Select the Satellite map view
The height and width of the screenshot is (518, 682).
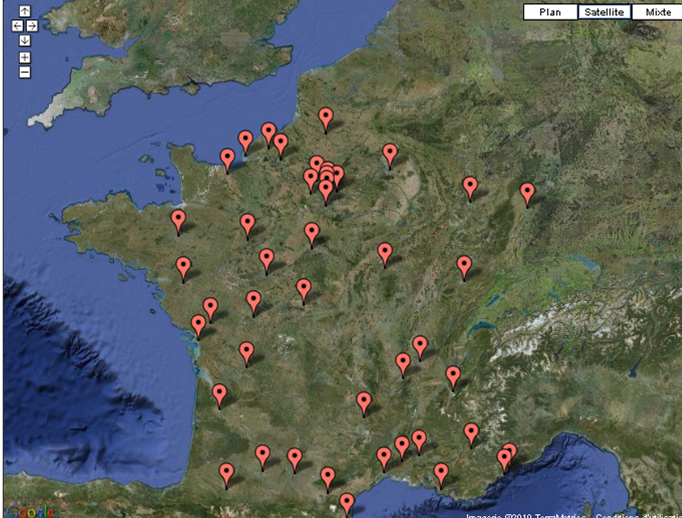pos(603,12)
